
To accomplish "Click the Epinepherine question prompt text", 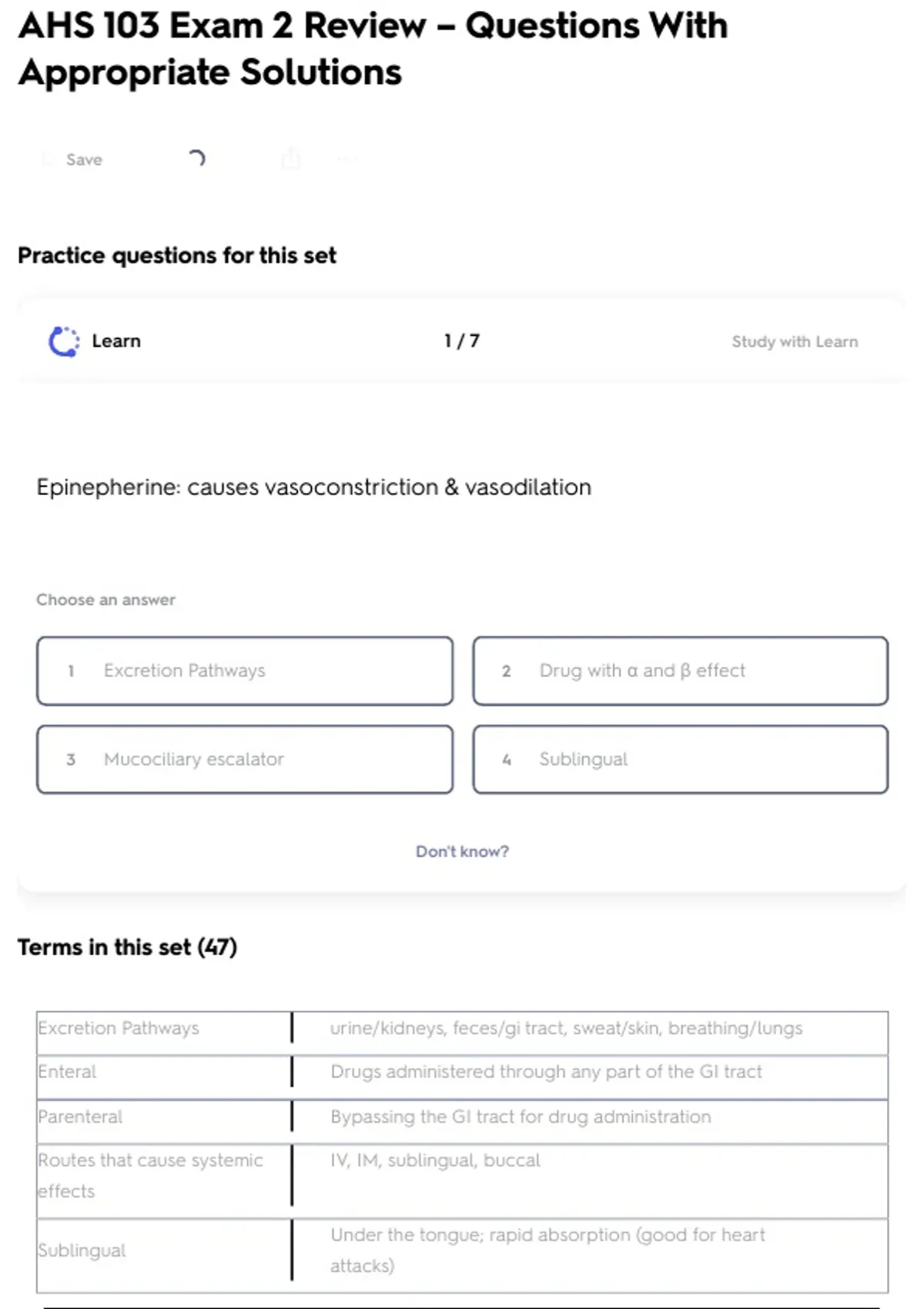I will (314, 487).
